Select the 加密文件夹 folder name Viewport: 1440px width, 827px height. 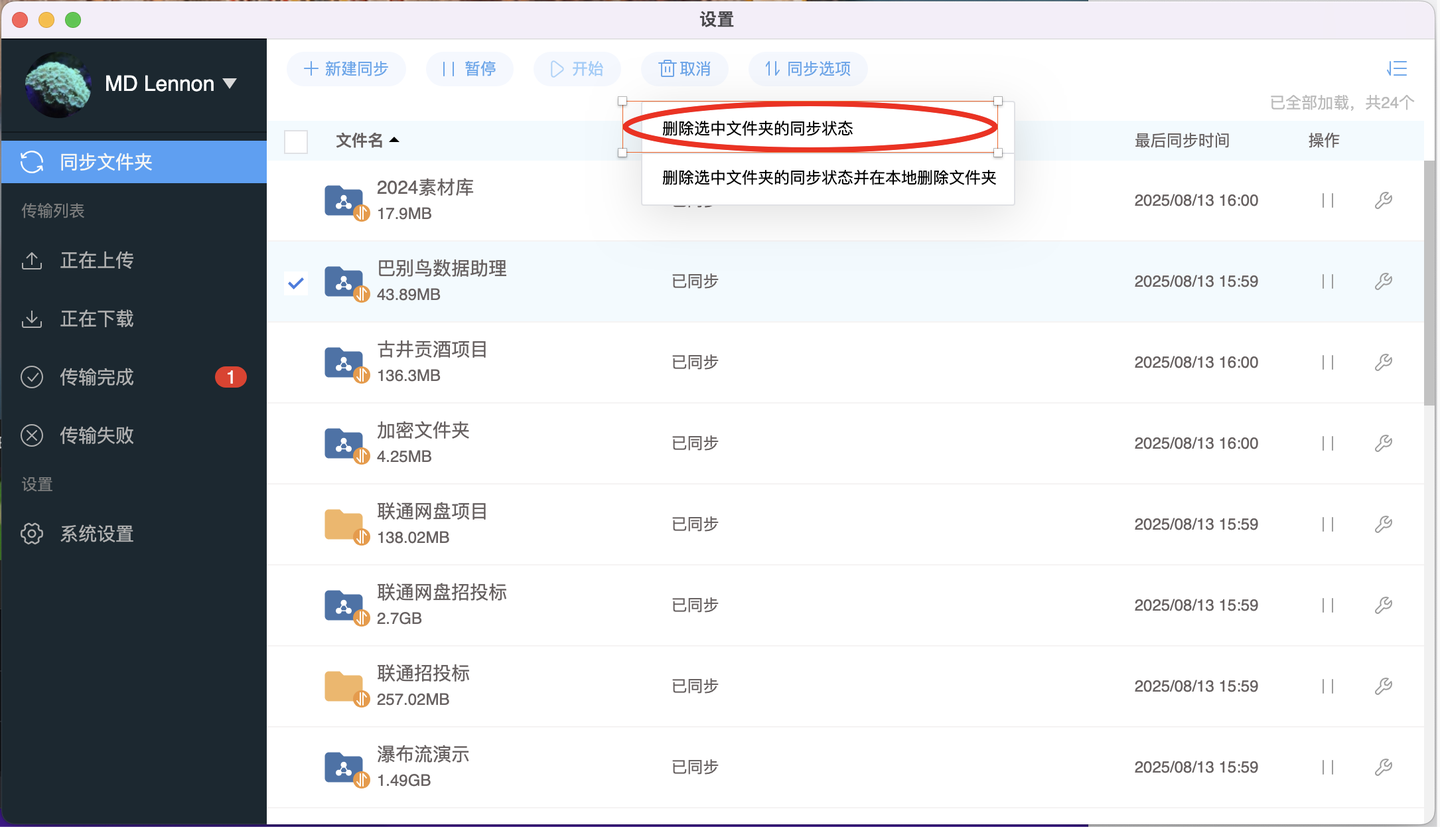coord(423,431)
